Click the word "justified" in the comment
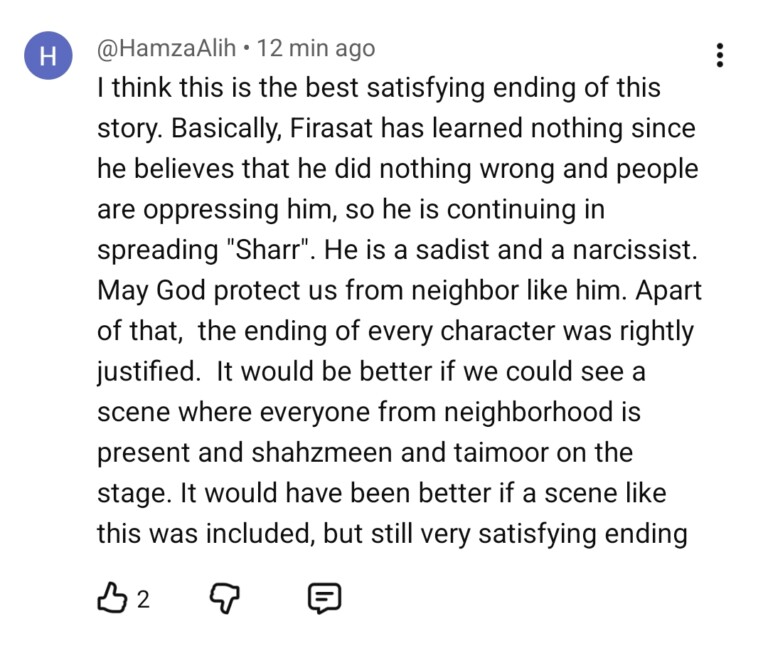This screenshot has height=646, width=768. (x=145, y=372)
